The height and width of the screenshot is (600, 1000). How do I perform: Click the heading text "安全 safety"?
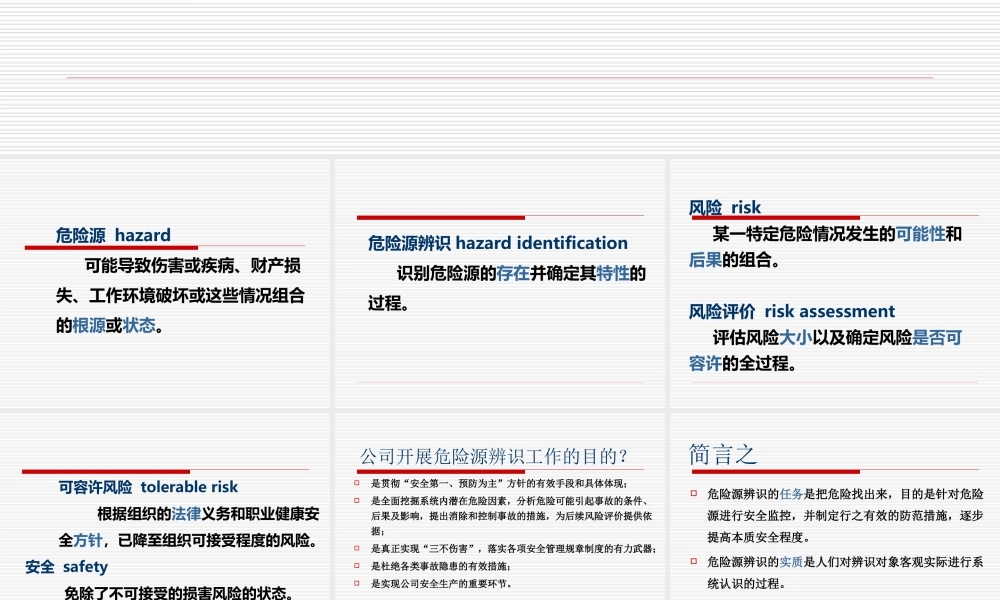click(66, 567)
